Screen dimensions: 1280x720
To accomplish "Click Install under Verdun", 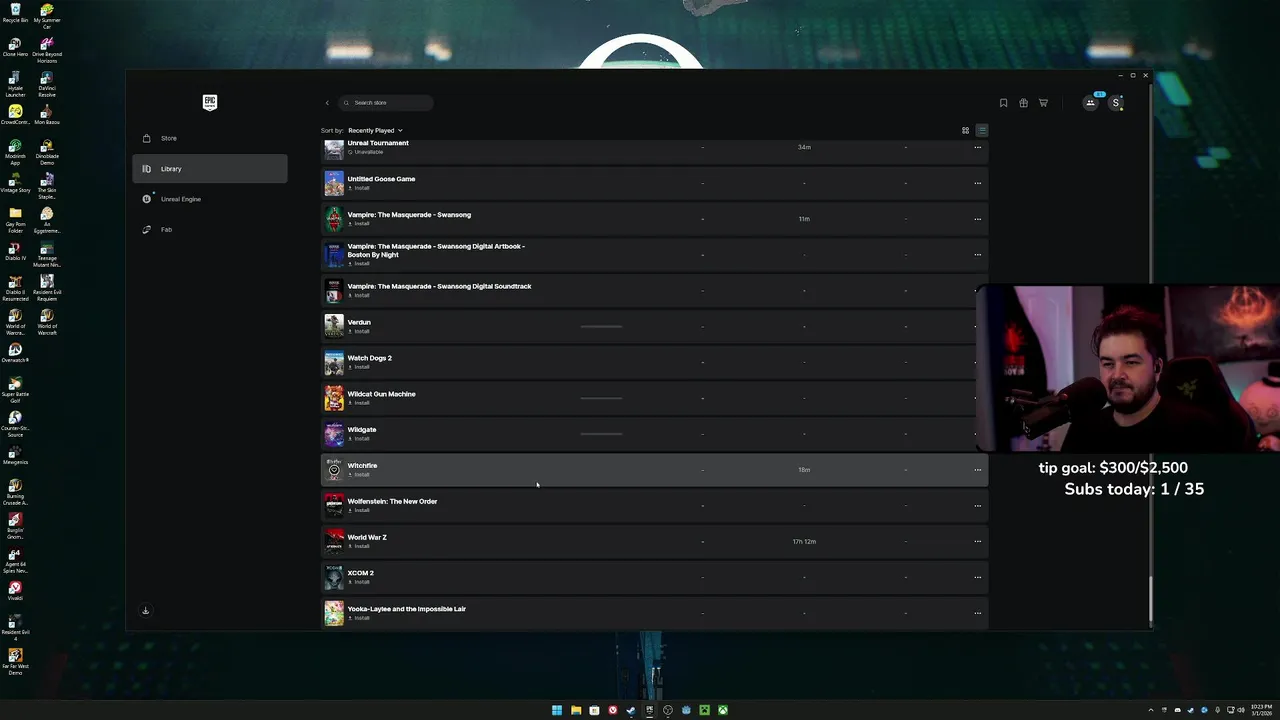I will tap(360, 331).
